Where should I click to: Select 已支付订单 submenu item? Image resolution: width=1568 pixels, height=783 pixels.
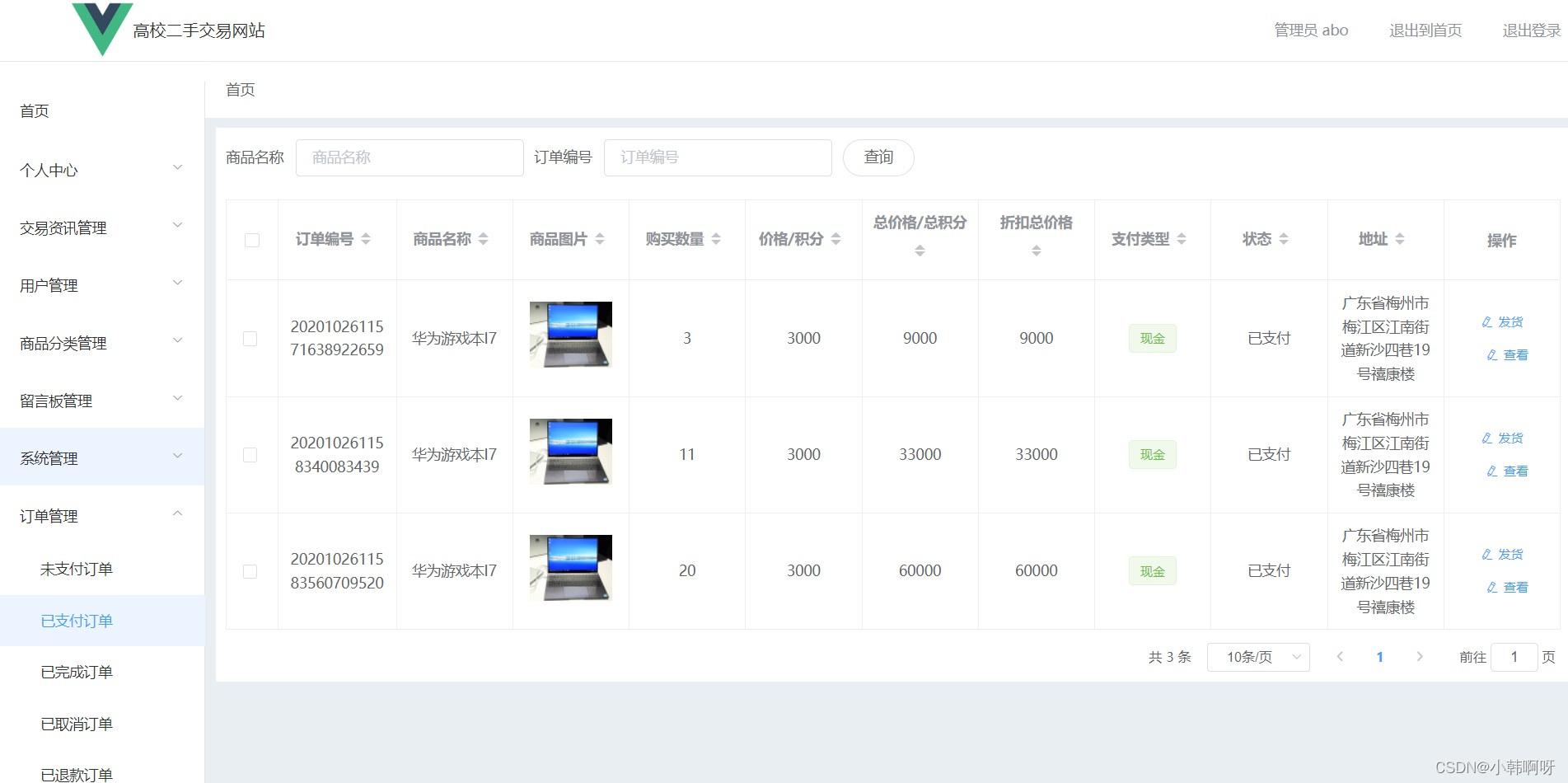point(102,621)
